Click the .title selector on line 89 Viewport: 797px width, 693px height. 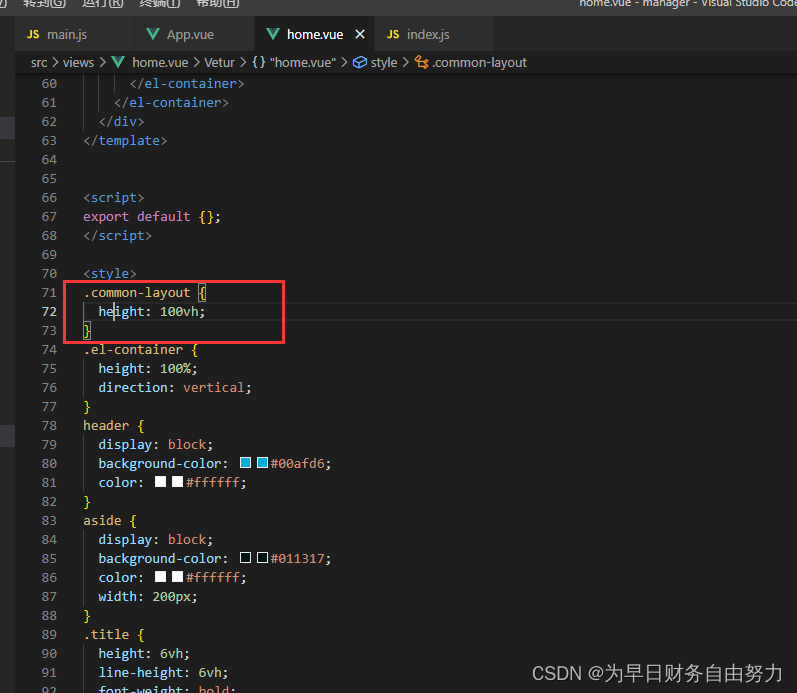point(106,635)
